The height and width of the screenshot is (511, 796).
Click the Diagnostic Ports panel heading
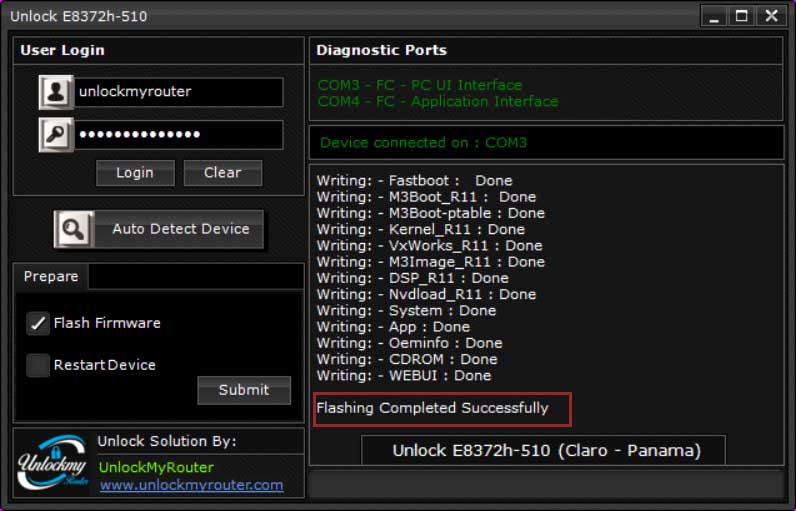point(381,50)
